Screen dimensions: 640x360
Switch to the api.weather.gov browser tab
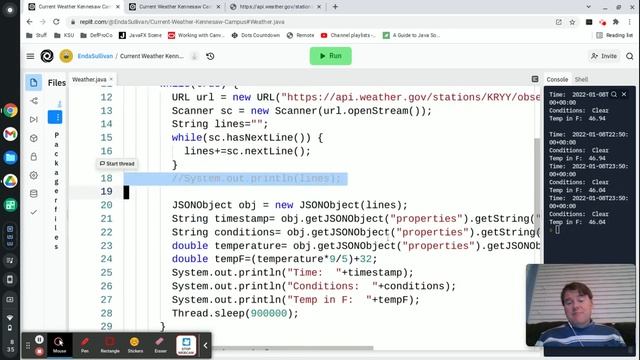click(x=275, y=7)
